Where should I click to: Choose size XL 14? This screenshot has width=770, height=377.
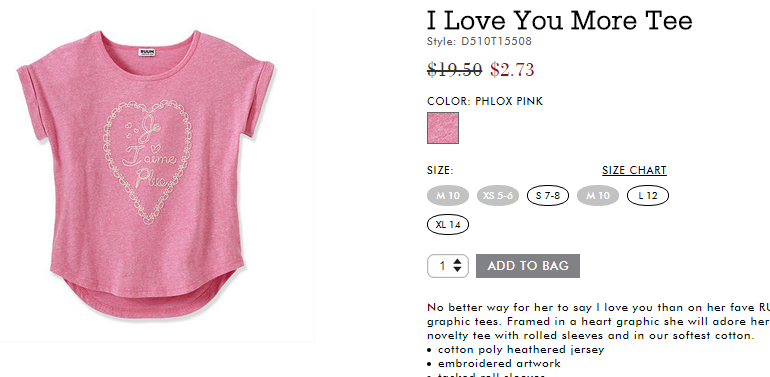click(448, 225)
